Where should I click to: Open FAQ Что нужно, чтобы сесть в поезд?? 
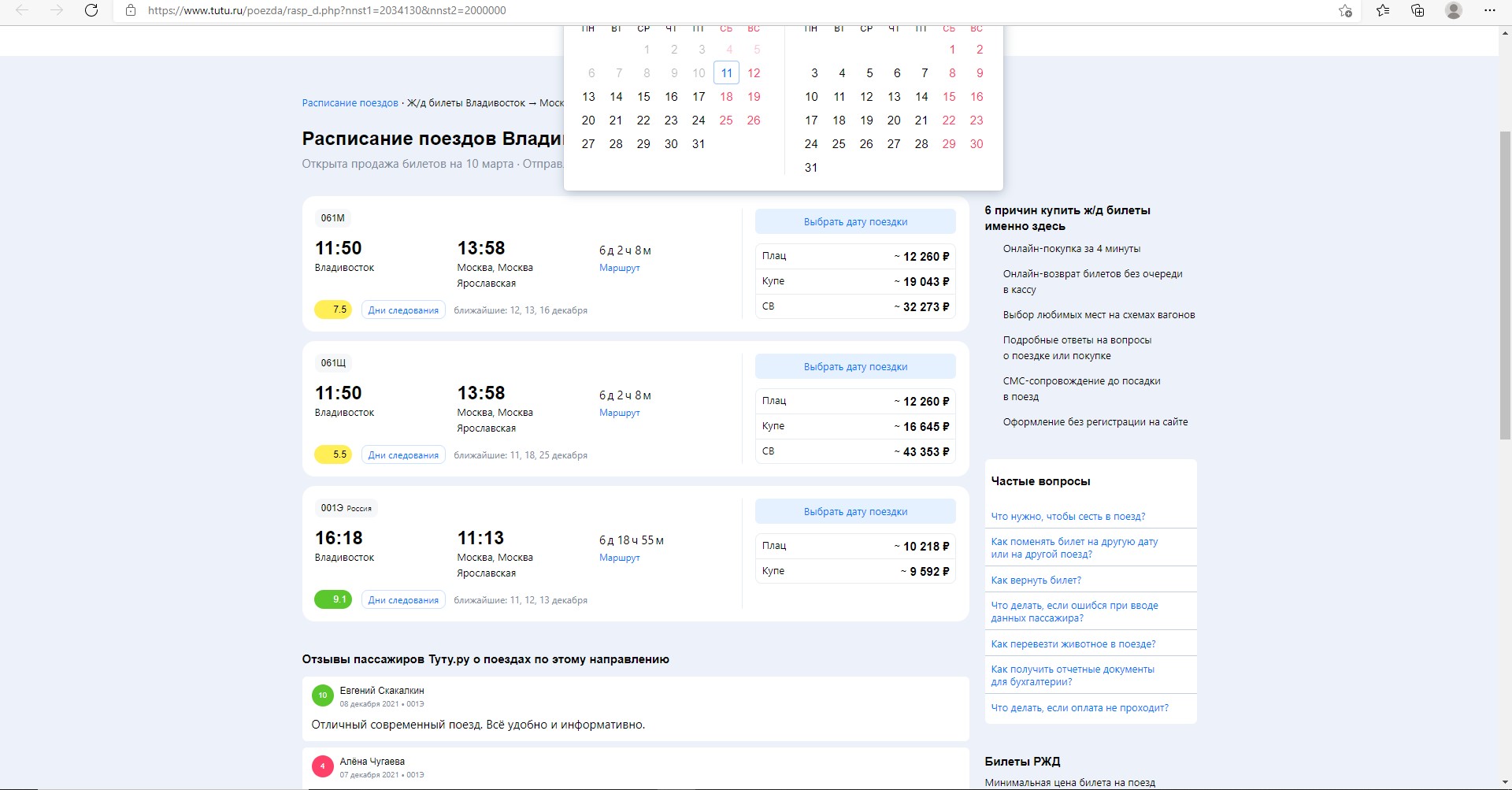tap(1068, 517)
